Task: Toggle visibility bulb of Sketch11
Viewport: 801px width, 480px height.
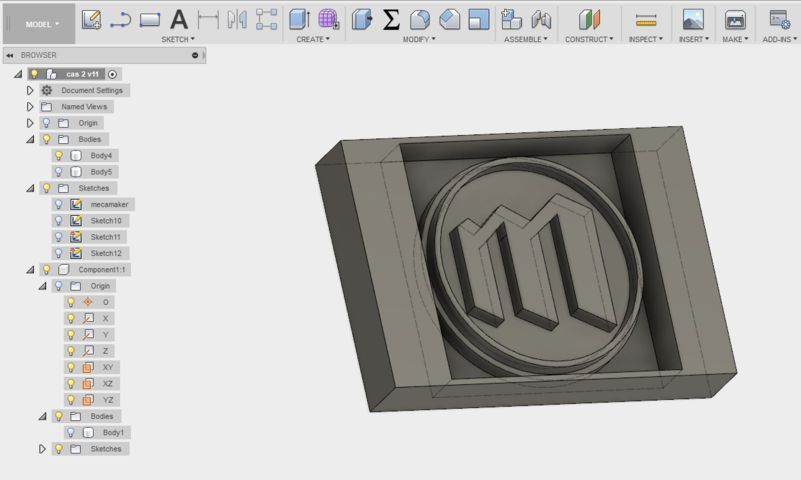Action: (59, 237)
